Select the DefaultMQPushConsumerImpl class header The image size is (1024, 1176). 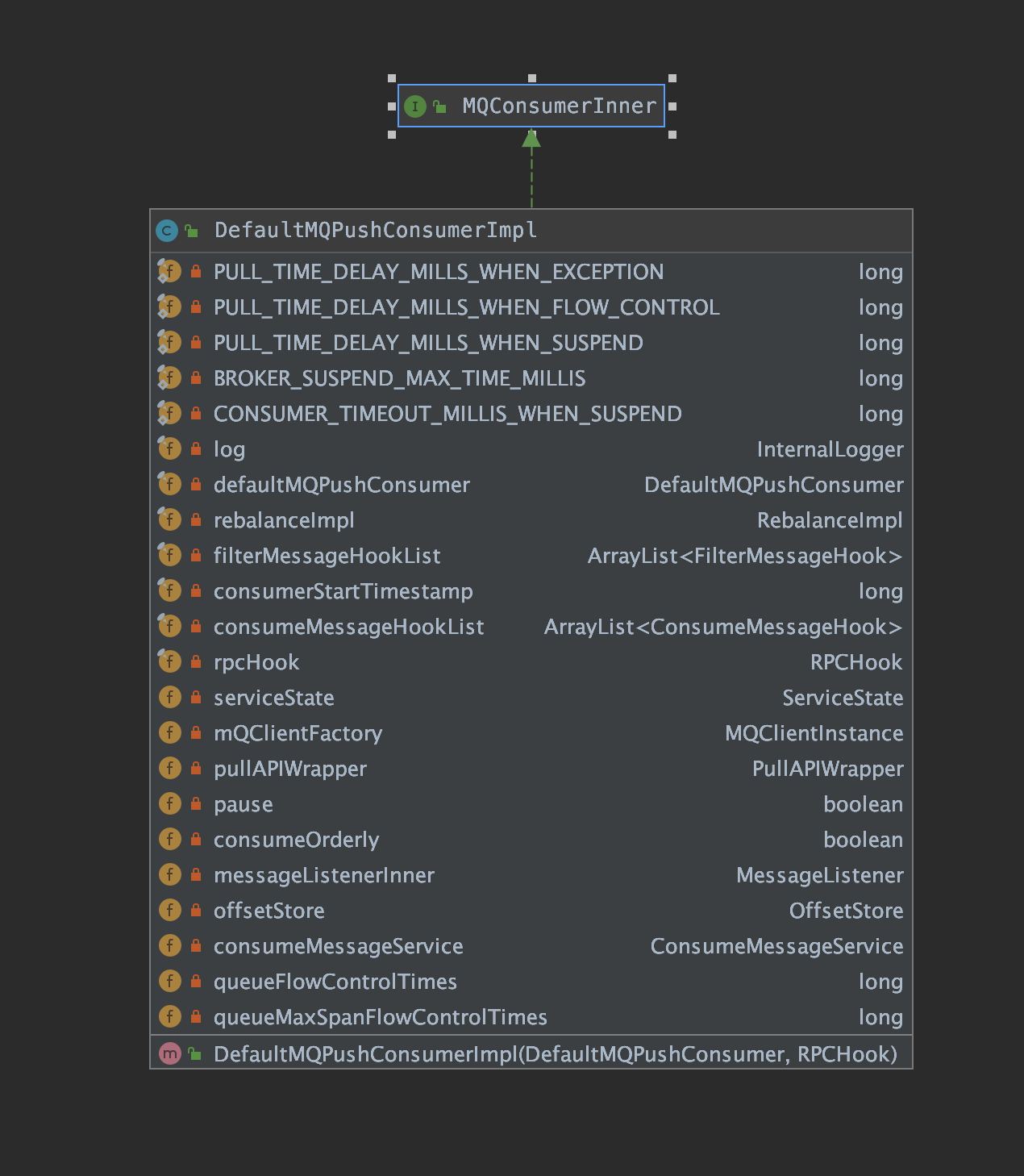[531, 231]
